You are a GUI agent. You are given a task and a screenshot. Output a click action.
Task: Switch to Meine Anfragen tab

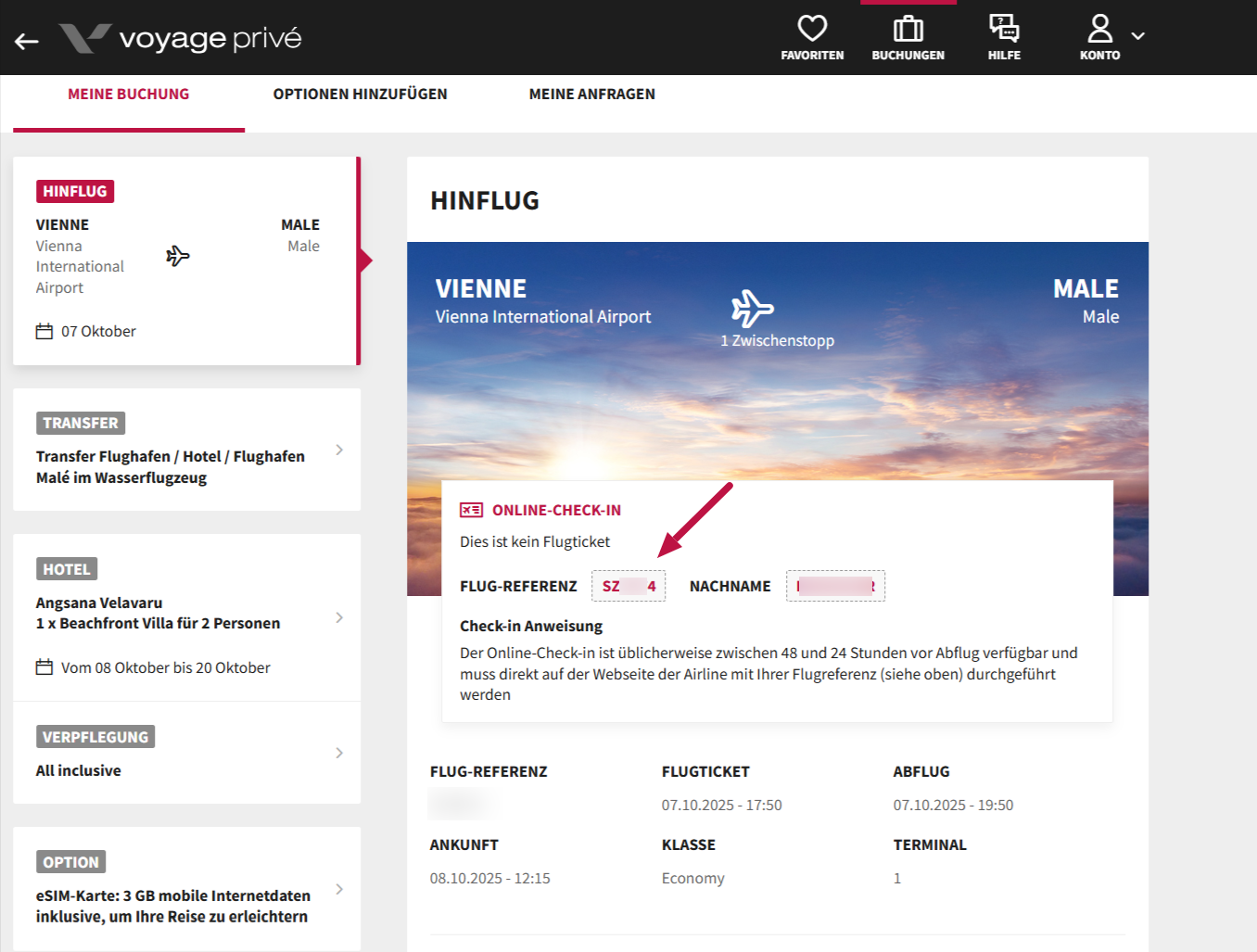click(591, 95)
